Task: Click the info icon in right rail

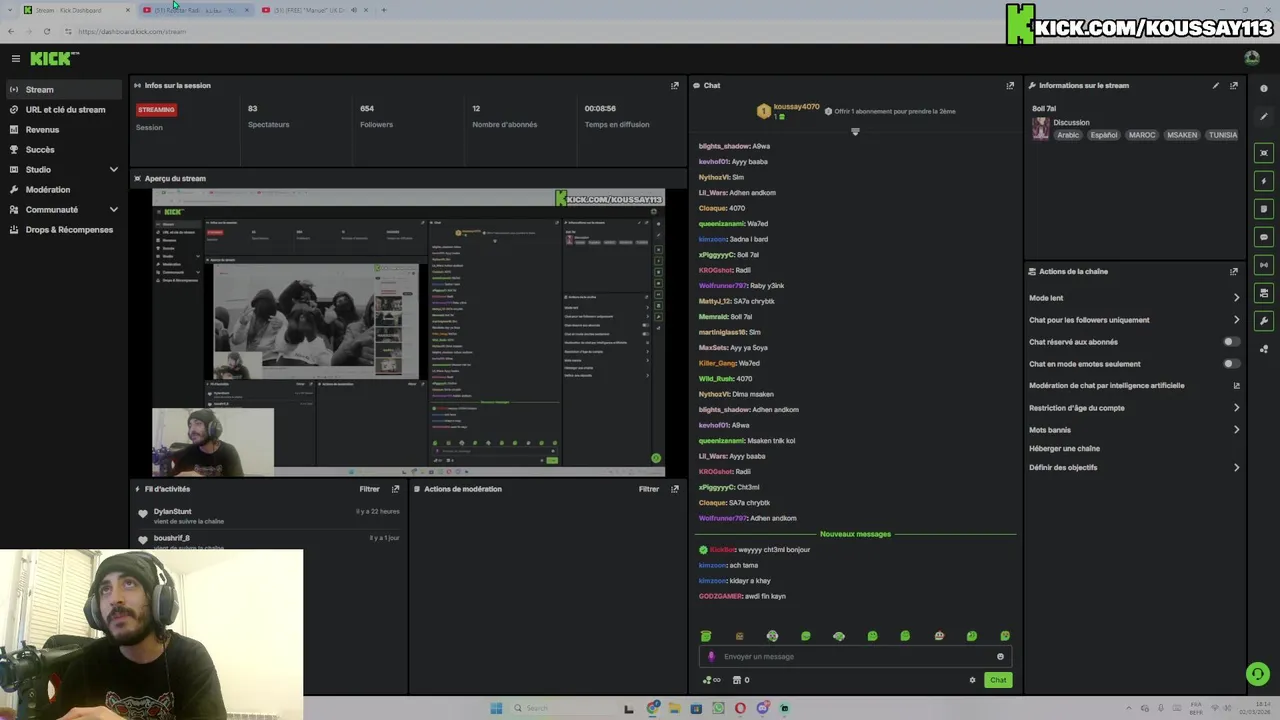Action: (1264, 89)
